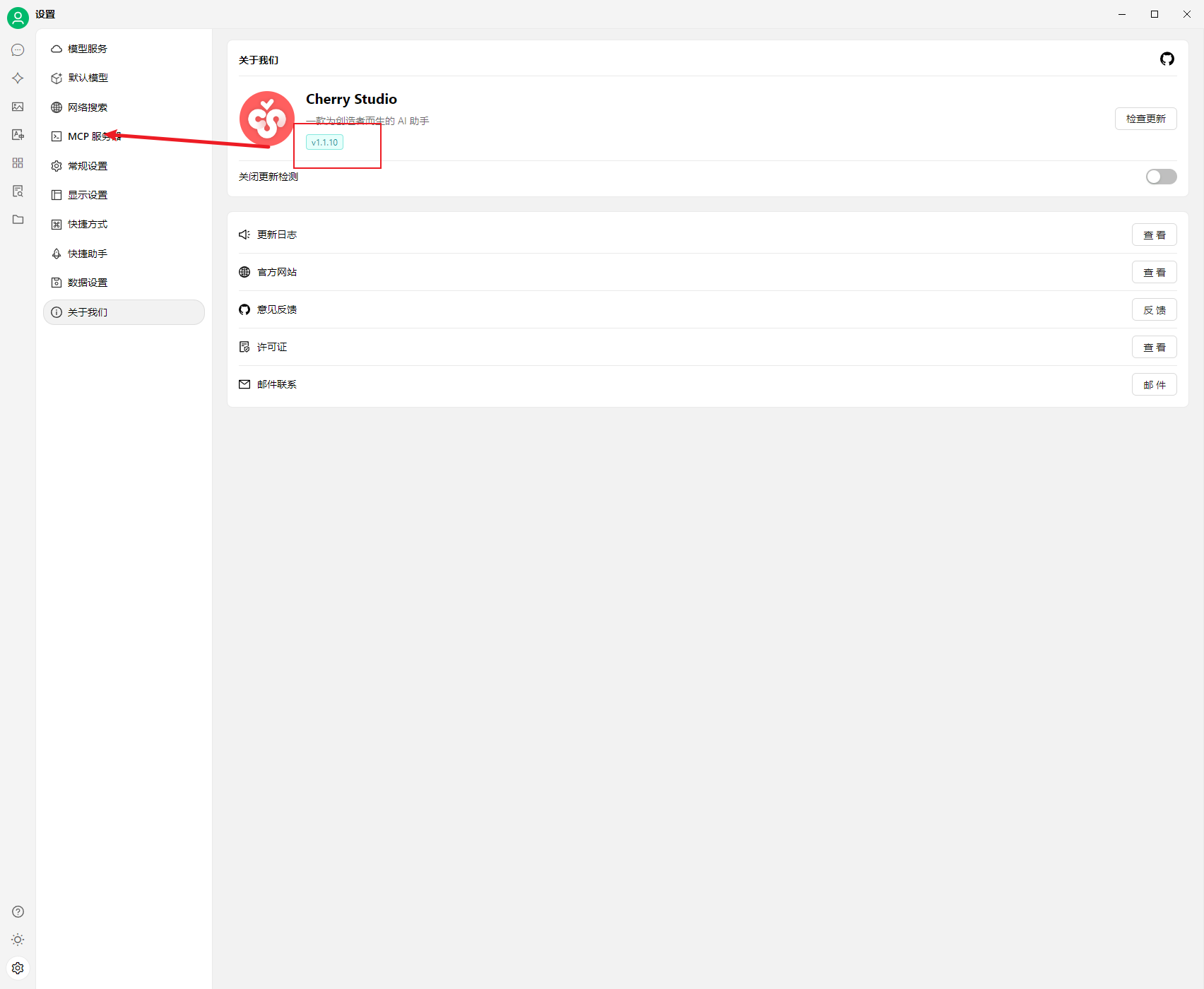Open the user avatar profile icon
This screenshot has height=989, width=1204.
pyautogui.click(x=18, y=18)
